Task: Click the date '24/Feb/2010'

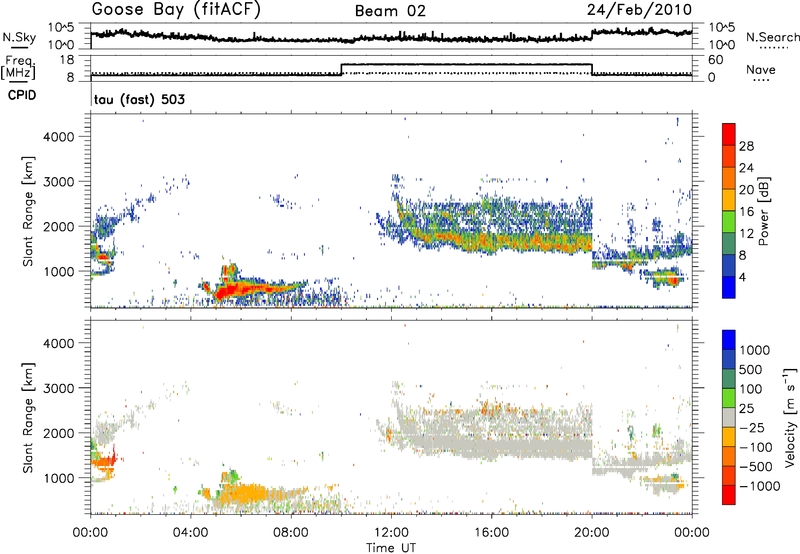Action: pos(639,9)
